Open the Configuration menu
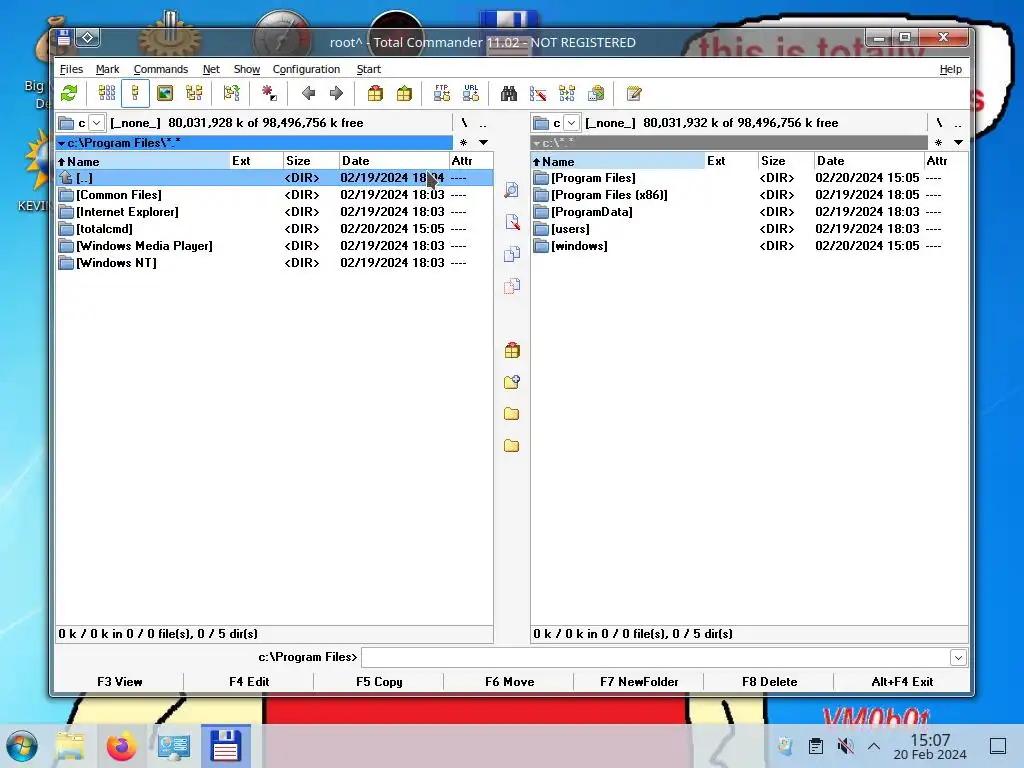 click(x=306, y=69)
